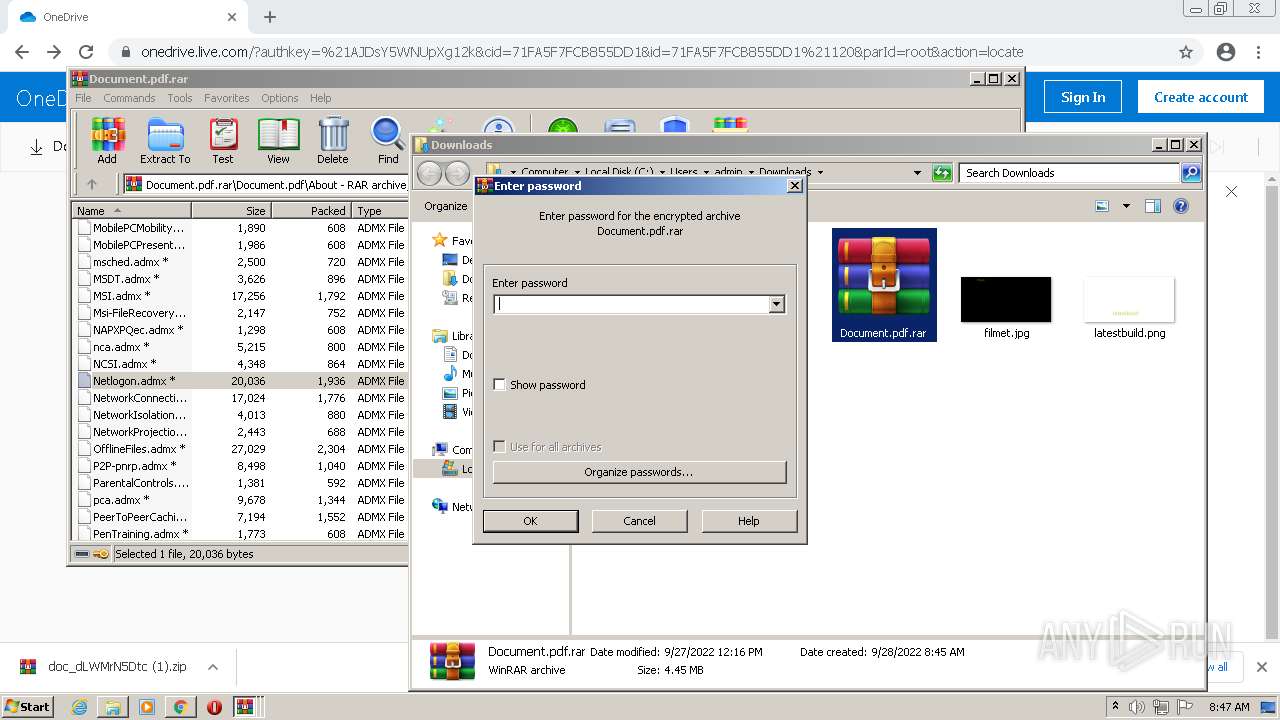The image size is (1280, 720).
Task: Sort by Name column header in WinRAR
Action: click(x=131, y=211)
